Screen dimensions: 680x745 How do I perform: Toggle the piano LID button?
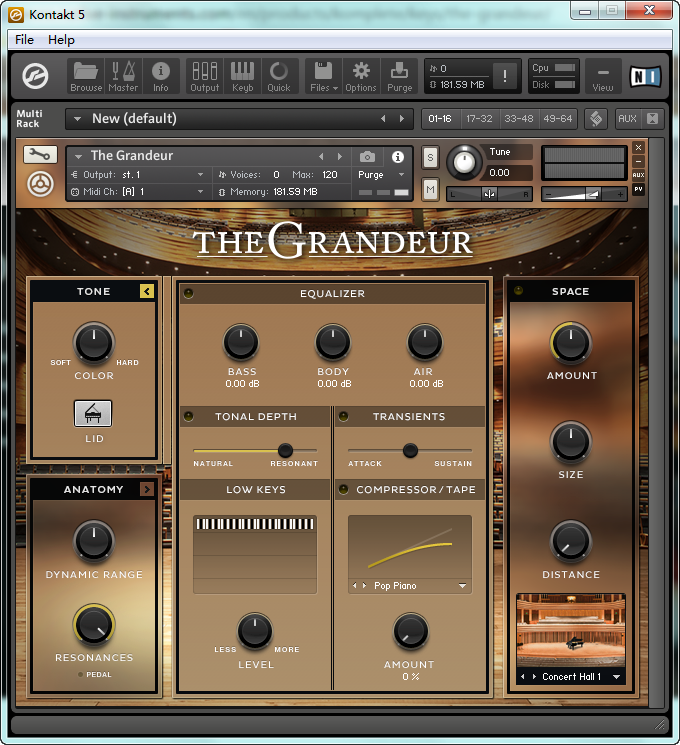(93, 413)
